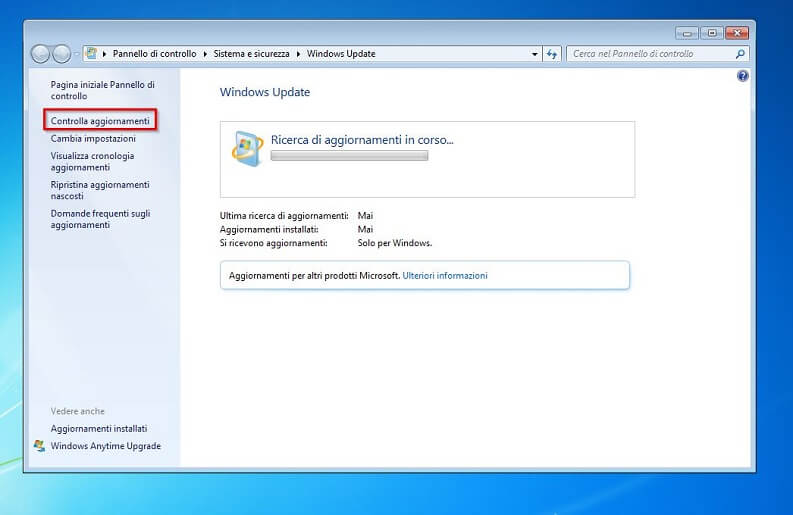Open Aggiornamenti installati link
Viewport: 793px width, 515px height.
(x=99, y=428)
